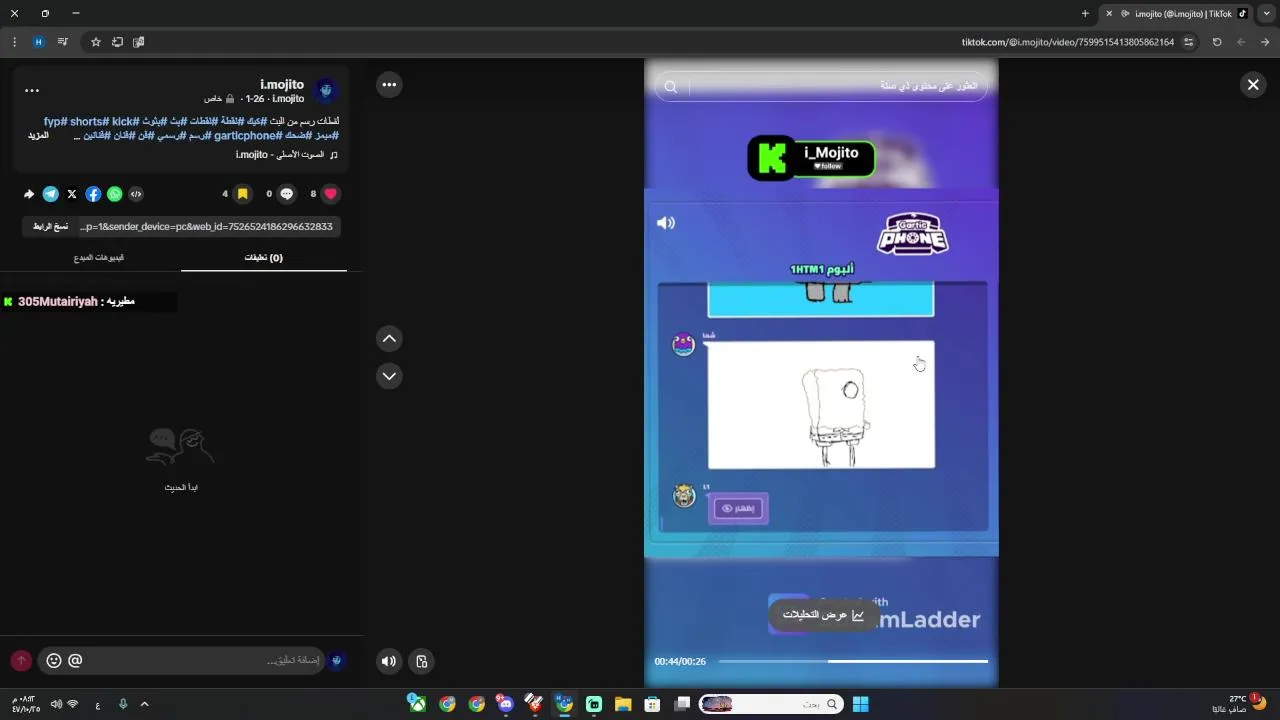Viewport: 1280px width, 720px height.
Task: Open a new browser tab
Action: coord(1086,14)
